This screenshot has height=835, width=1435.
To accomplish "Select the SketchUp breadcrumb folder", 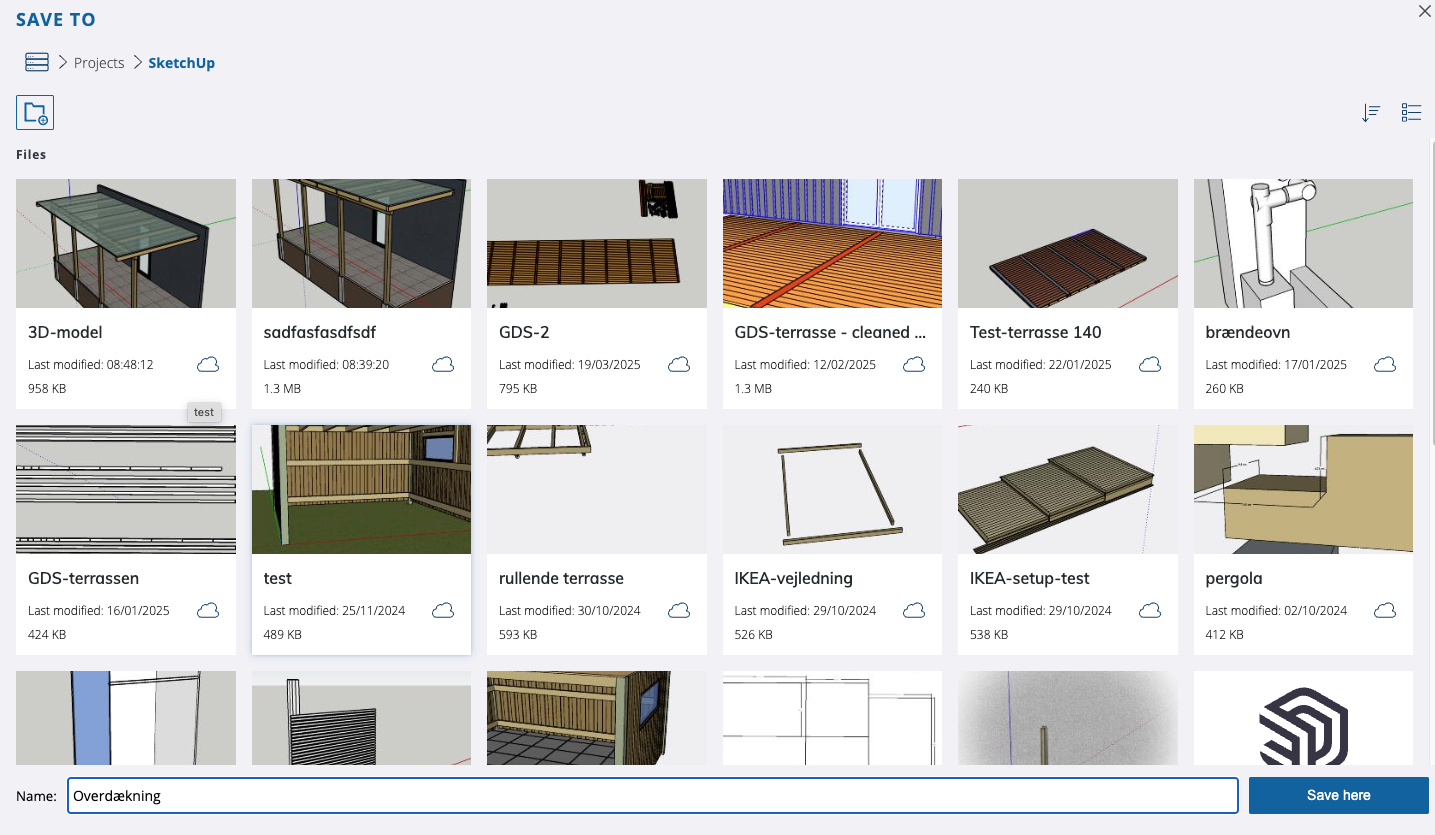I will click(182, 63).
